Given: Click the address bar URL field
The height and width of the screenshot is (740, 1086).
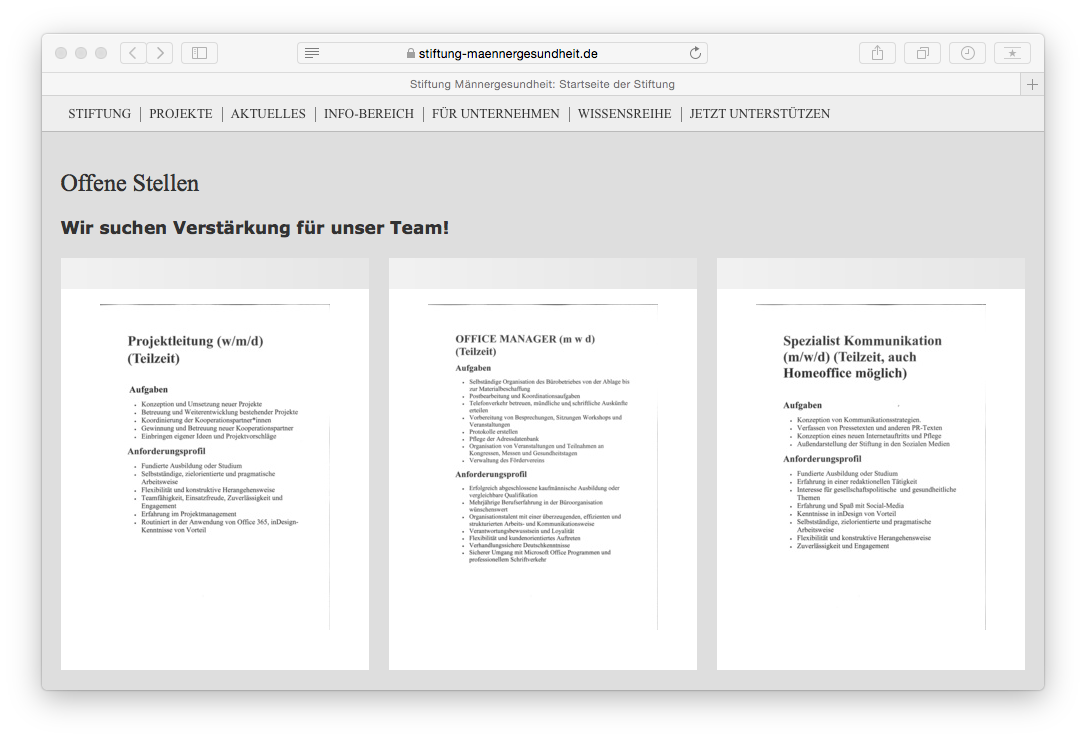Looking at the screenshot, I should click(x=508, y=53).
